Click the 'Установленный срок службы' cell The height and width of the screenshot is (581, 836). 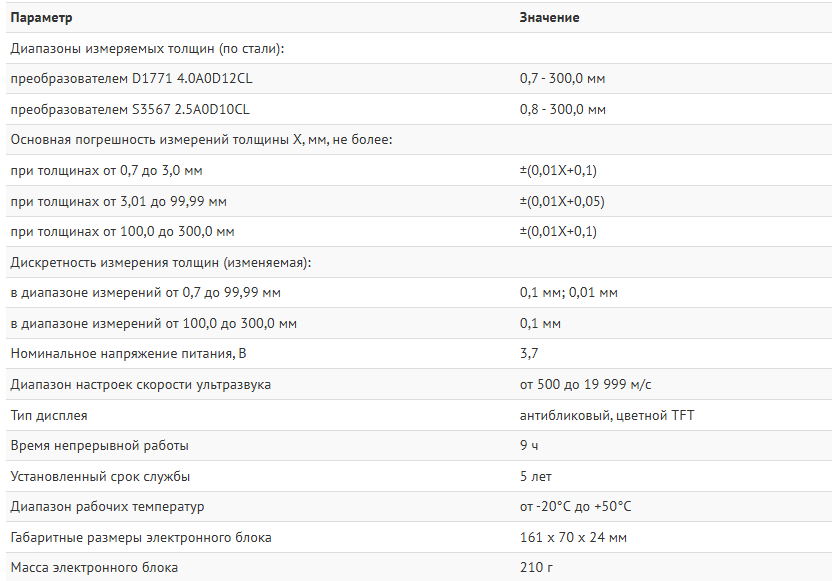(x=100, y=477)
